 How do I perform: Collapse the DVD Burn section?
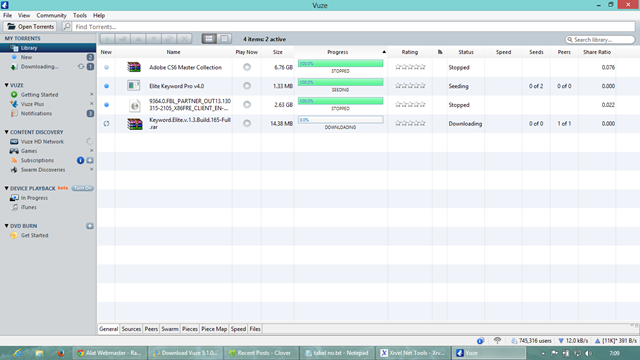(6, 226)
